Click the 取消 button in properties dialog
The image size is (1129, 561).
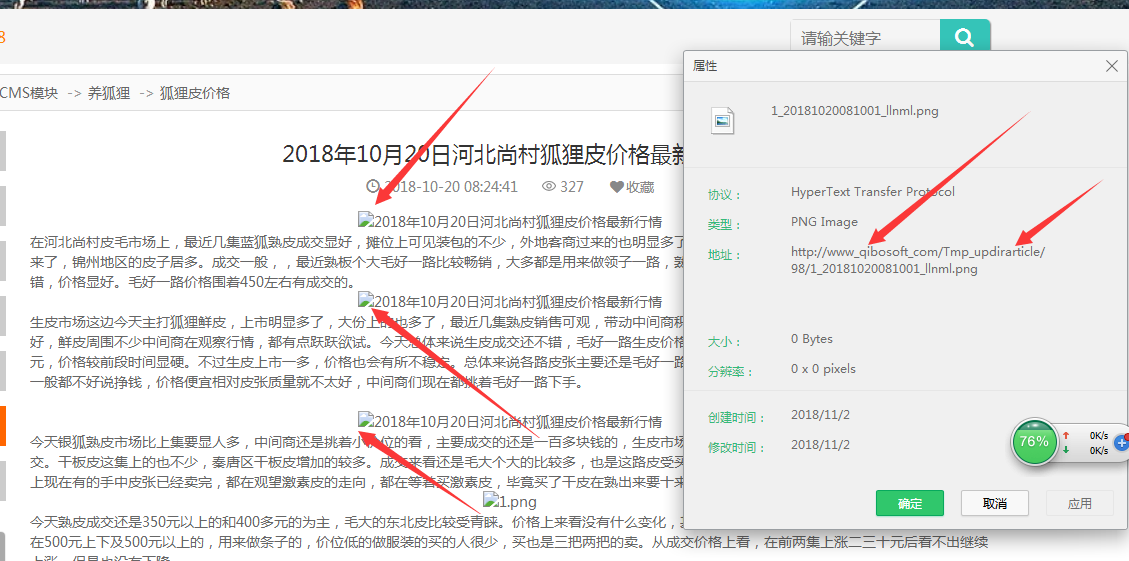pos(994,503)
